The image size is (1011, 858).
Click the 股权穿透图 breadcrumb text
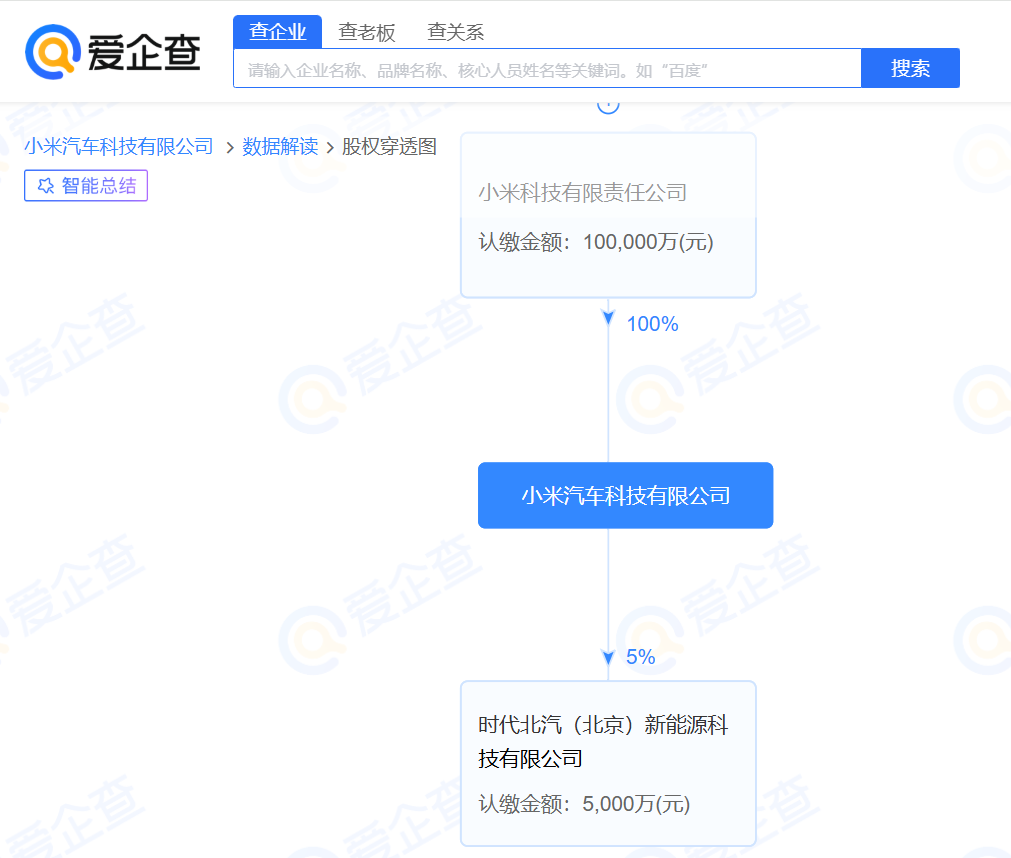coord(389,147)
